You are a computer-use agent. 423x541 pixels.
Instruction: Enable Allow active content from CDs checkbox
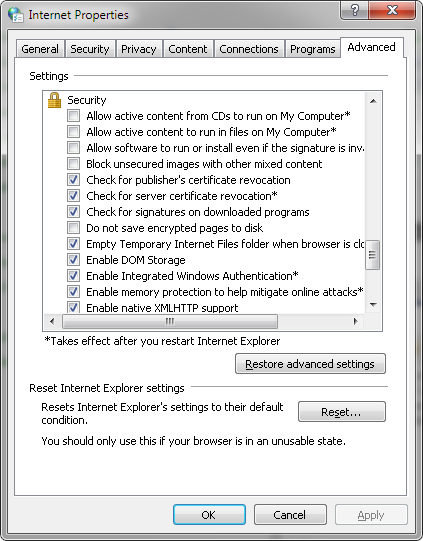pos(73,116)
